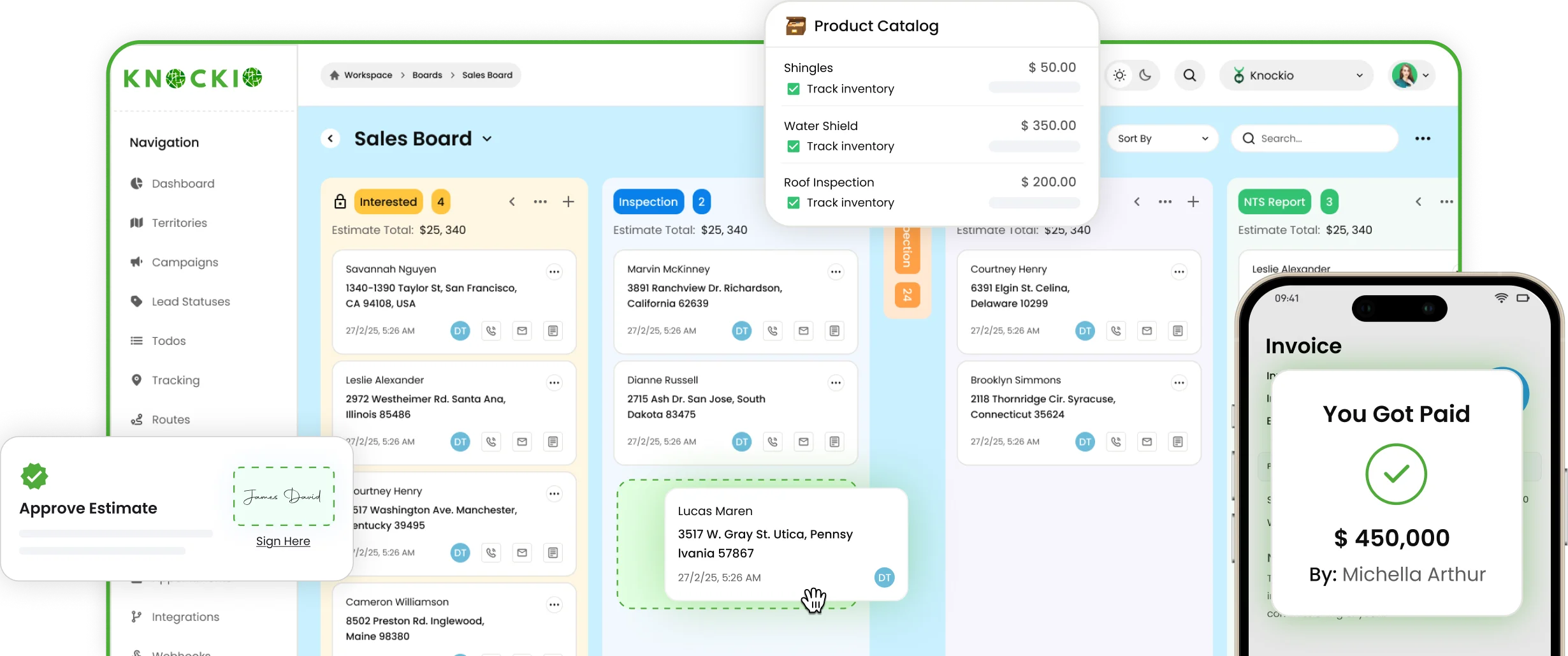This screenshot has height=656, width=1568.
Task: Collapse the third column with its chevron
Action: (1137, 201)
